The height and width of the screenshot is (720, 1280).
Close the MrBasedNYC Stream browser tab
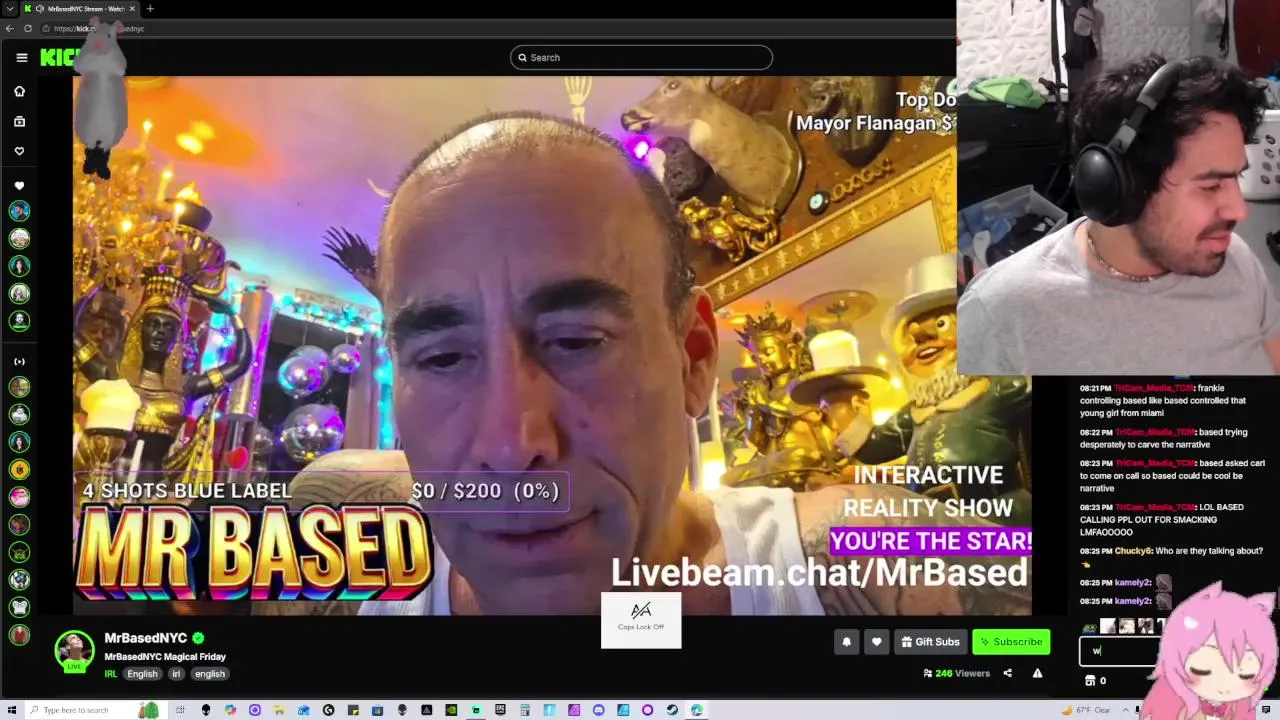(x=132, y=9)
